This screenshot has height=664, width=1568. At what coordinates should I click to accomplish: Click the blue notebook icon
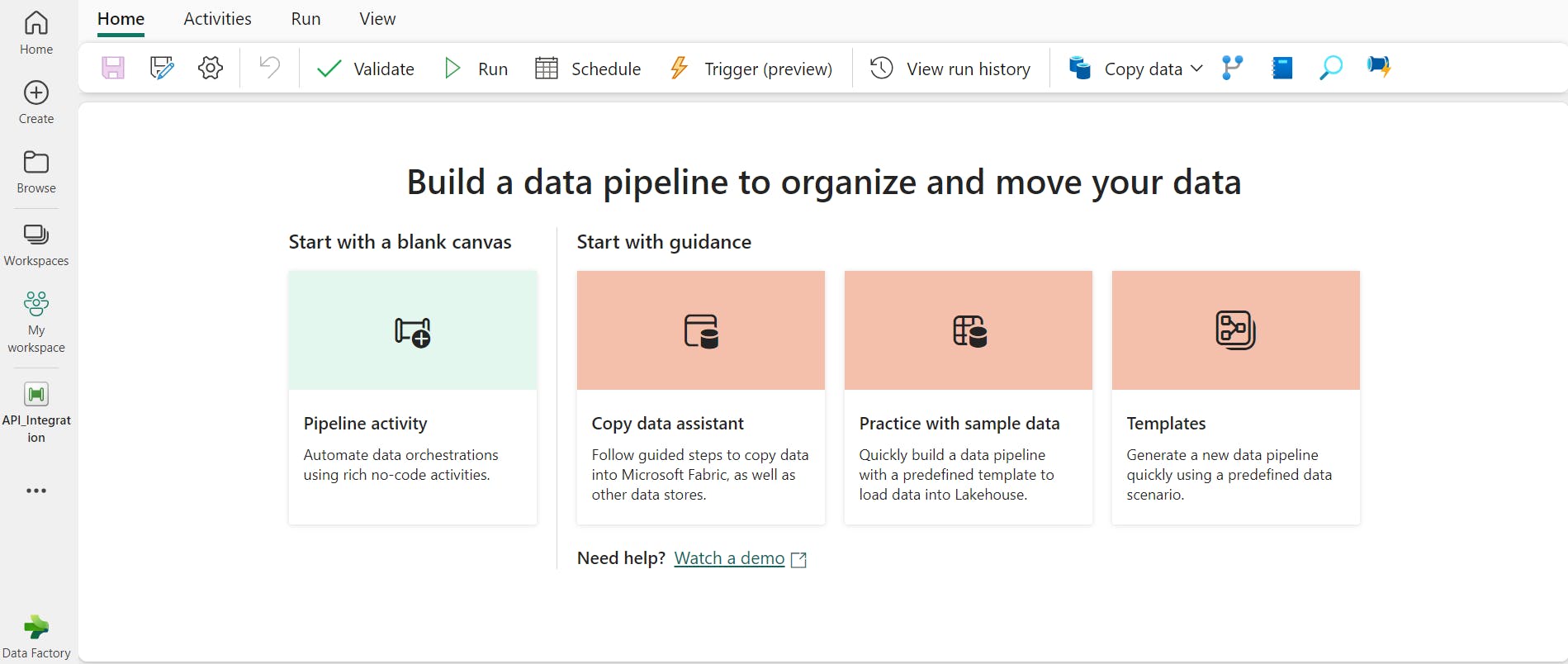click(1282, 68)
